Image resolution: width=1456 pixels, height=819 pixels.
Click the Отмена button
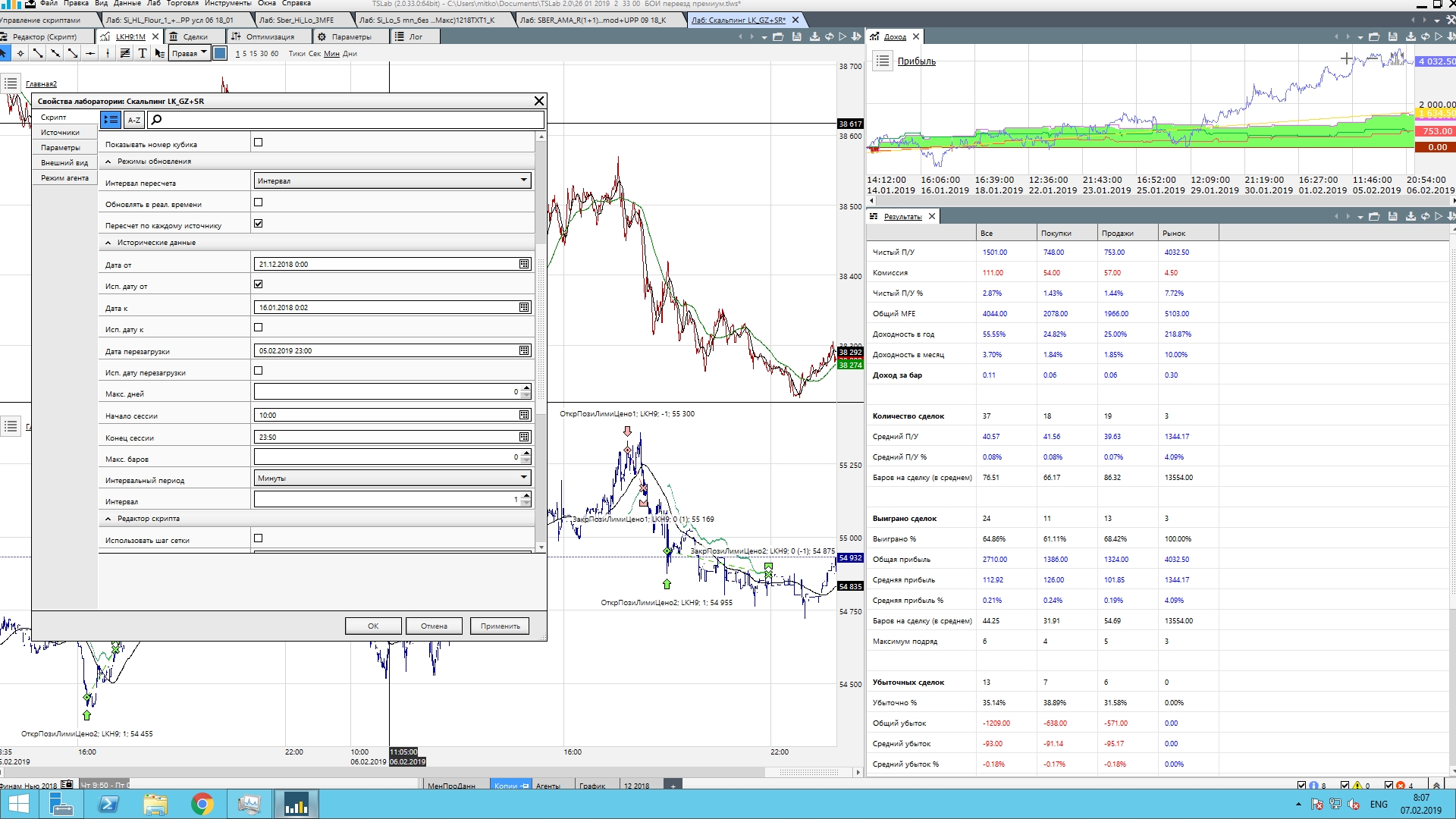click(434, 626)
